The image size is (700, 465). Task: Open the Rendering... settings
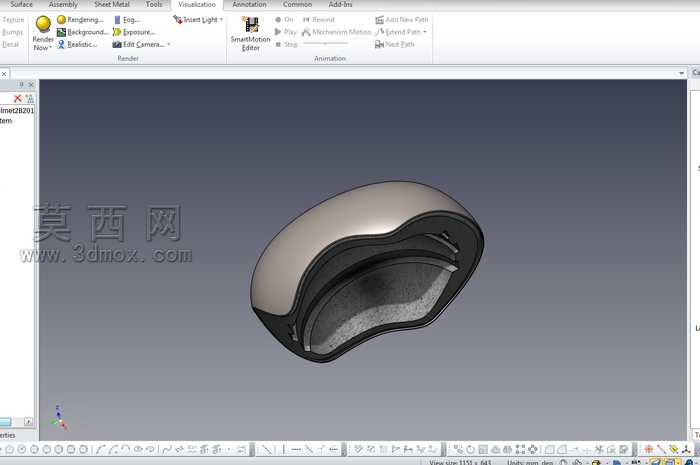(80, 20)
